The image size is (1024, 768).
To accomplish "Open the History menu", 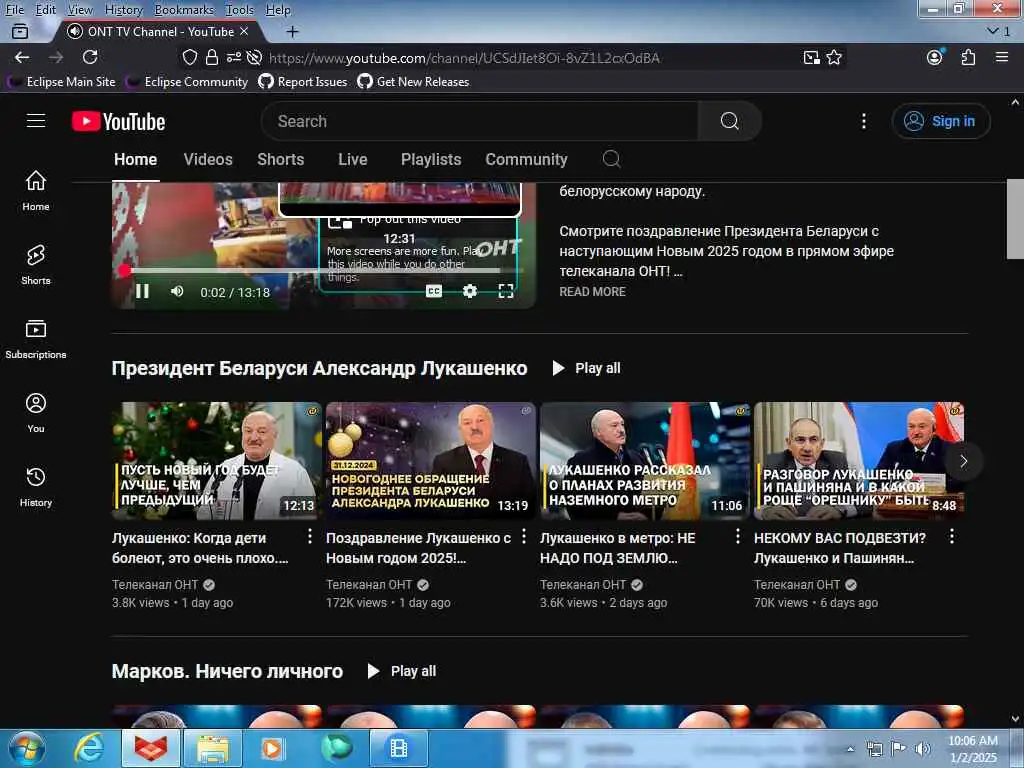I will pyautogui.click(x=123, y=10).
